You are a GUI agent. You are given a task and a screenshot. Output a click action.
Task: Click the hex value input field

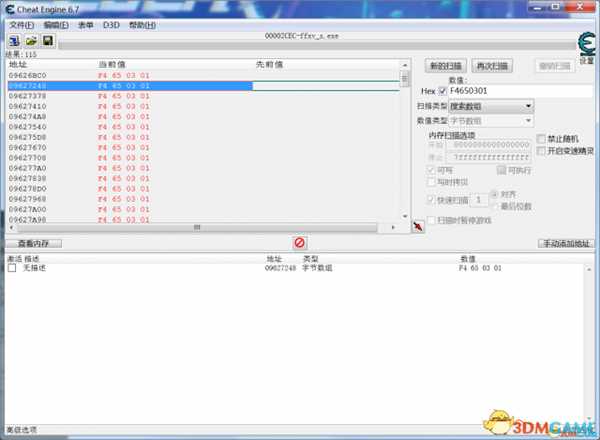click(x=520, y=91)
